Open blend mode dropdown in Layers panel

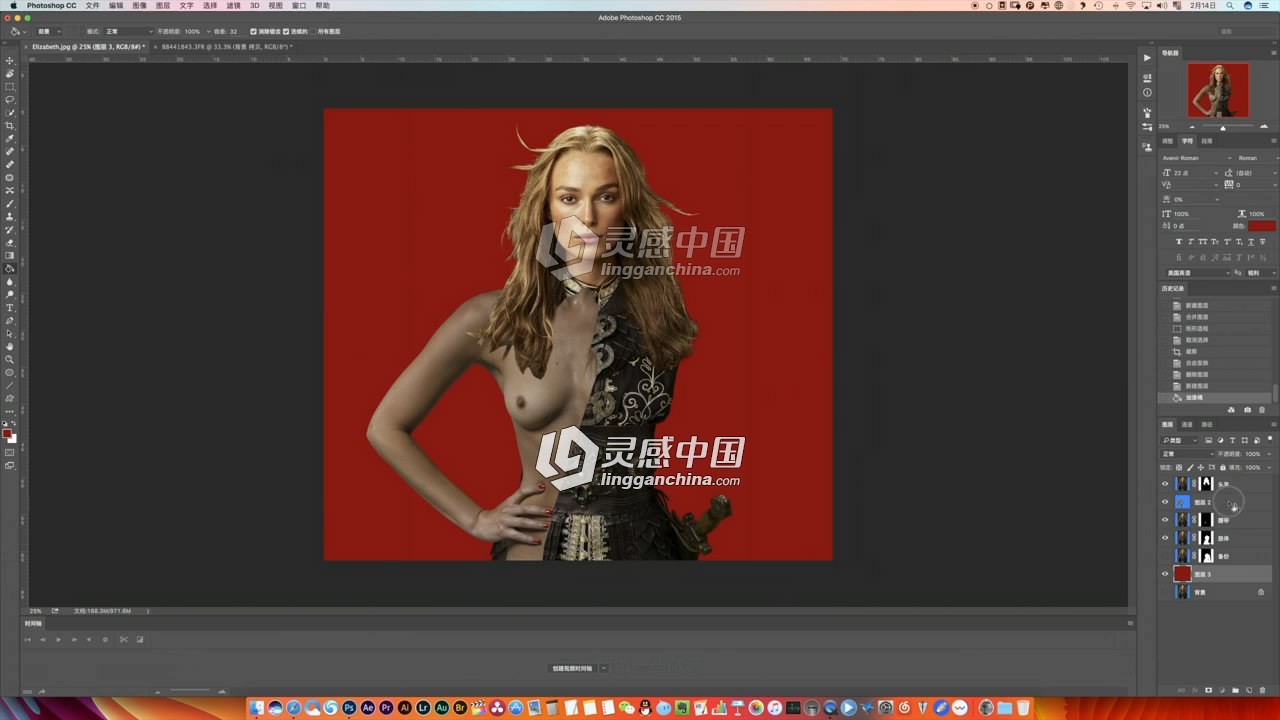pos(1186,454)
